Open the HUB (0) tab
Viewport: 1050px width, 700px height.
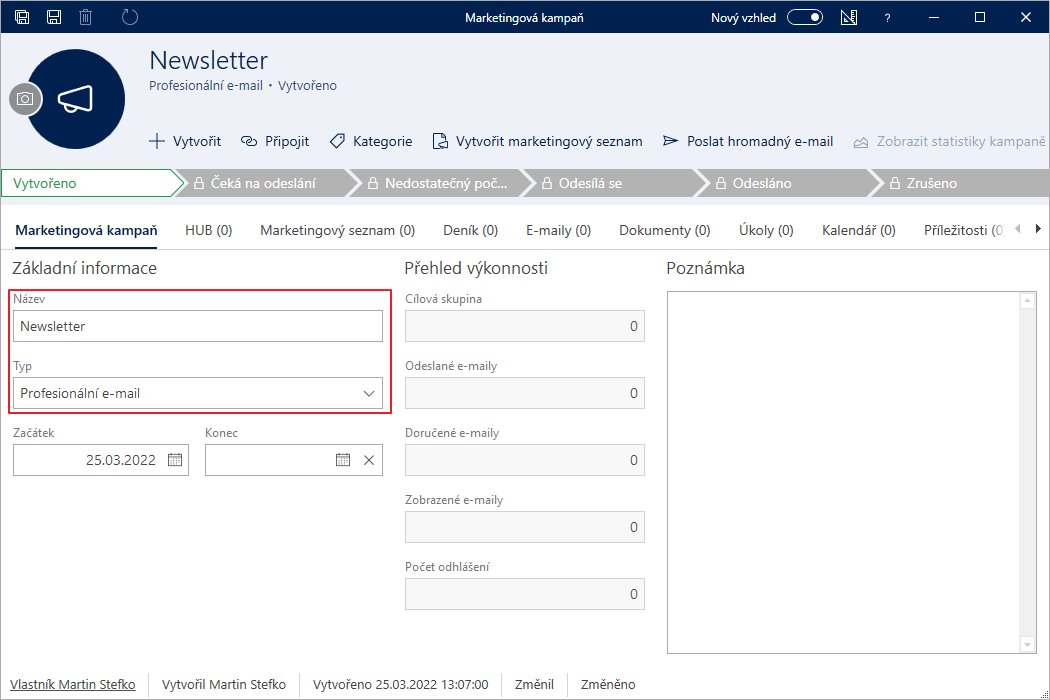tap(209, 230)
